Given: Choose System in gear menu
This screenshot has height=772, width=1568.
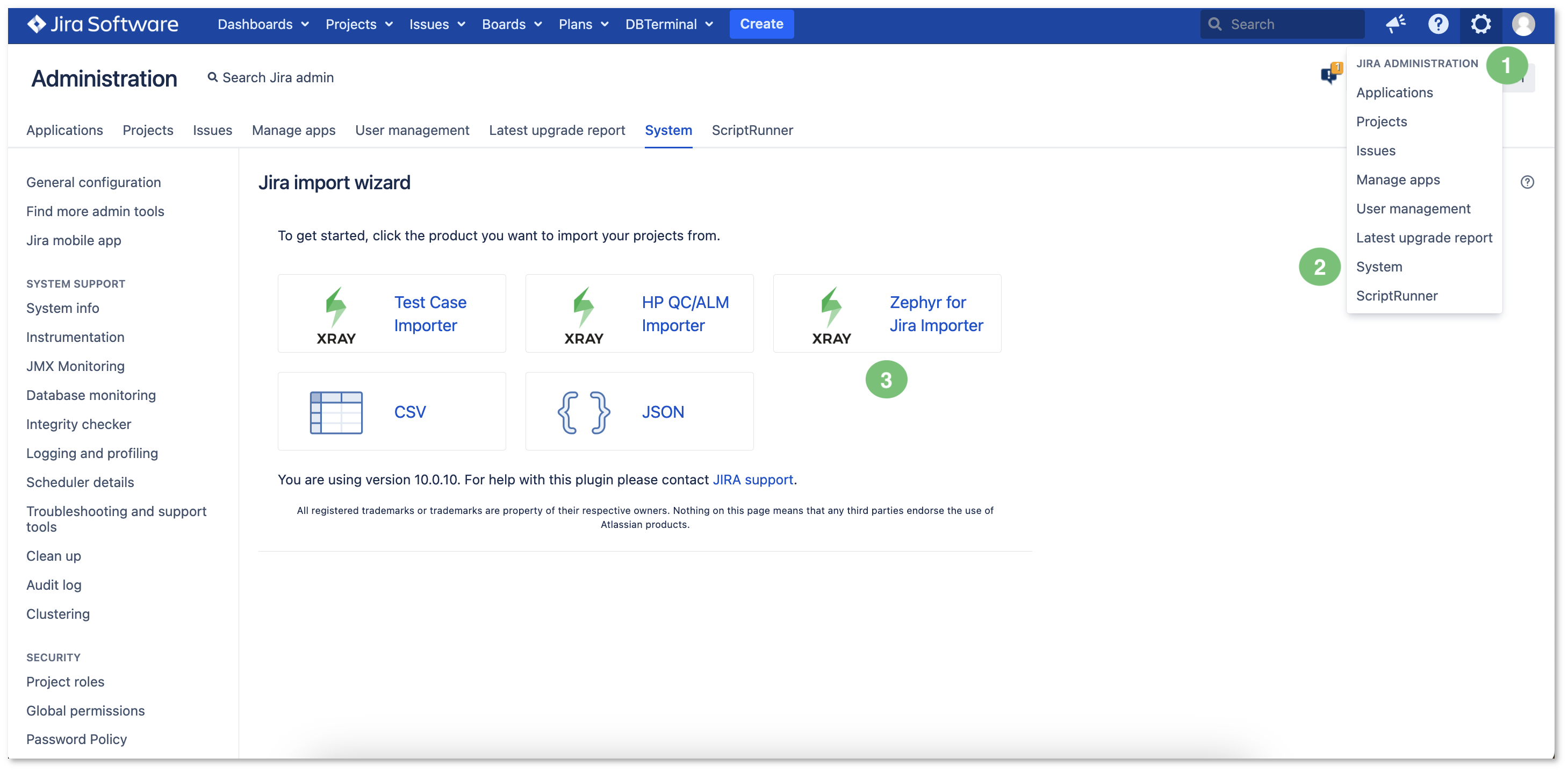Looking at the screenshot, I should (1379, 267).
